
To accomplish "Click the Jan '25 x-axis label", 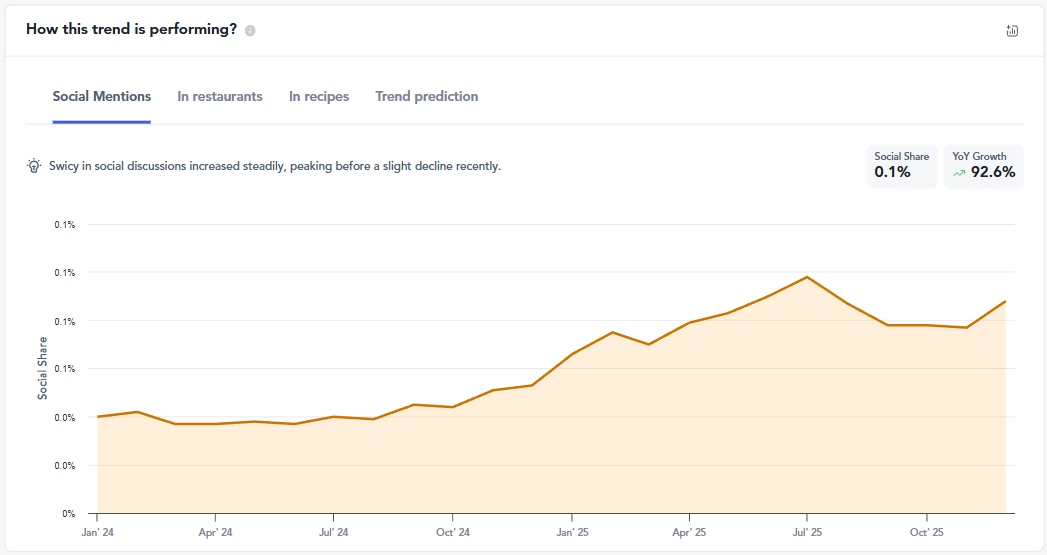I will pyautogui.click(x=571, y=532).
